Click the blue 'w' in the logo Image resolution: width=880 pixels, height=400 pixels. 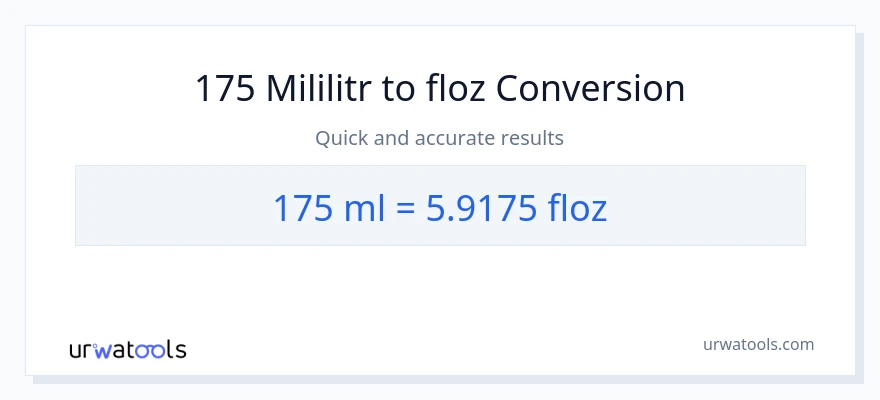104,350
